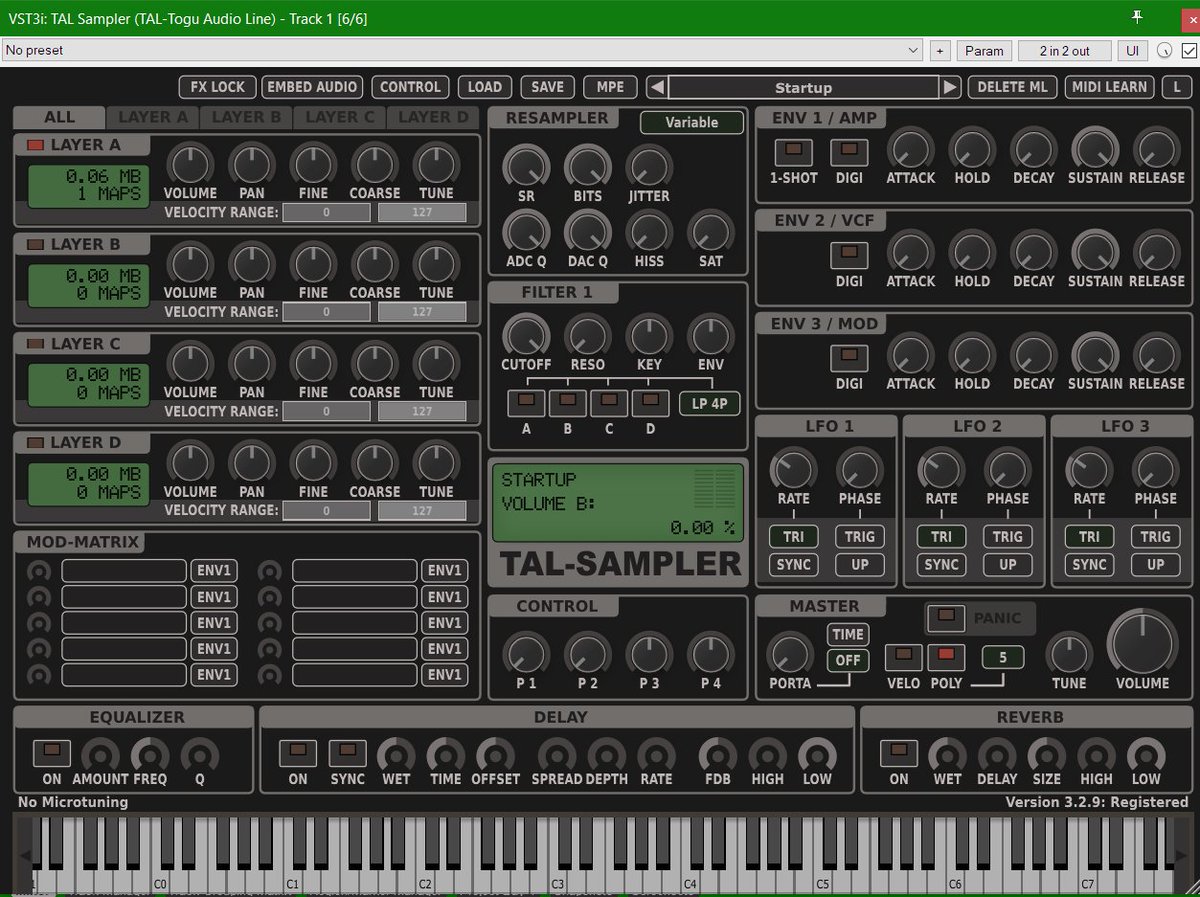Open the LFO 2 UP selector
The image size is (1200, 897).
1008,564
